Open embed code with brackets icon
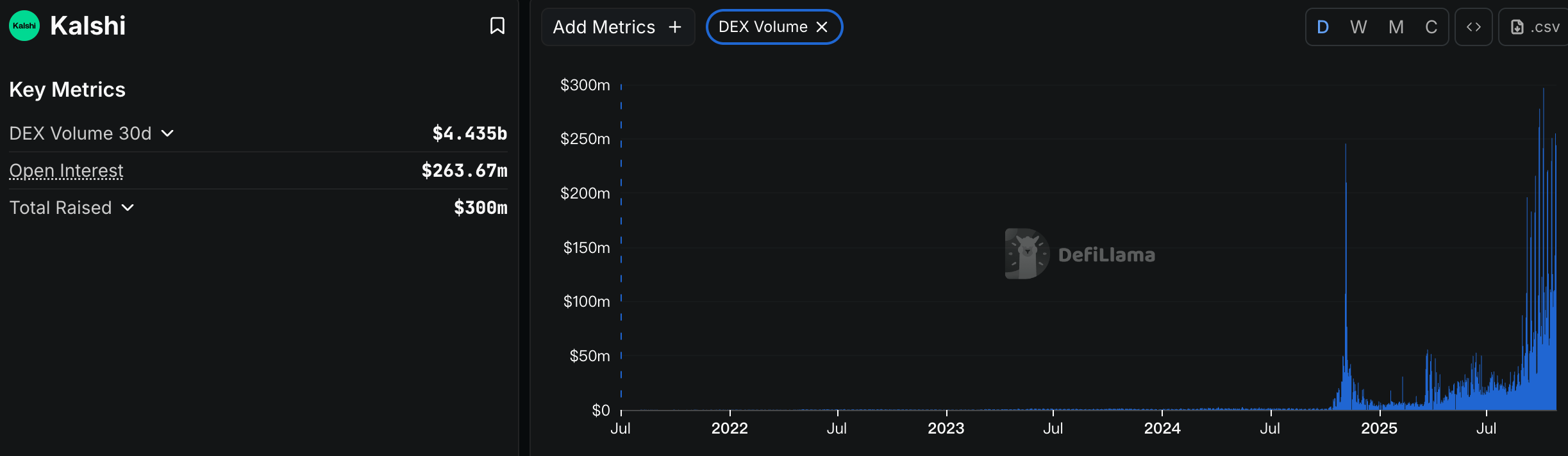 click(1474, 27)
